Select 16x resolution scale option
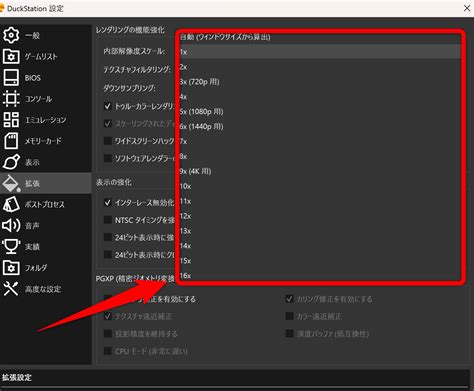 [320, 276]
